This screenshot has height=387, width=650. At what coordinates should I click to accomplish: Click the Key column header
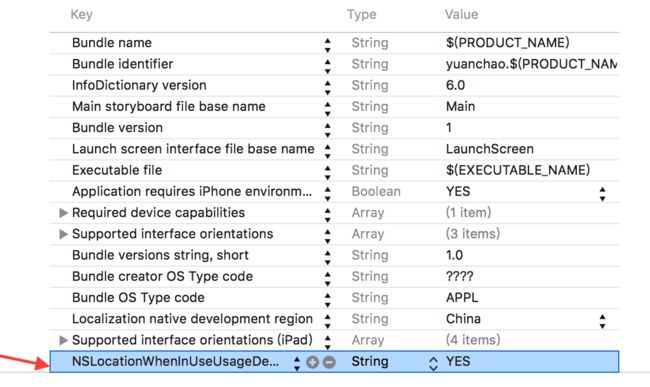pyautogui.click(x=81, y=15)
